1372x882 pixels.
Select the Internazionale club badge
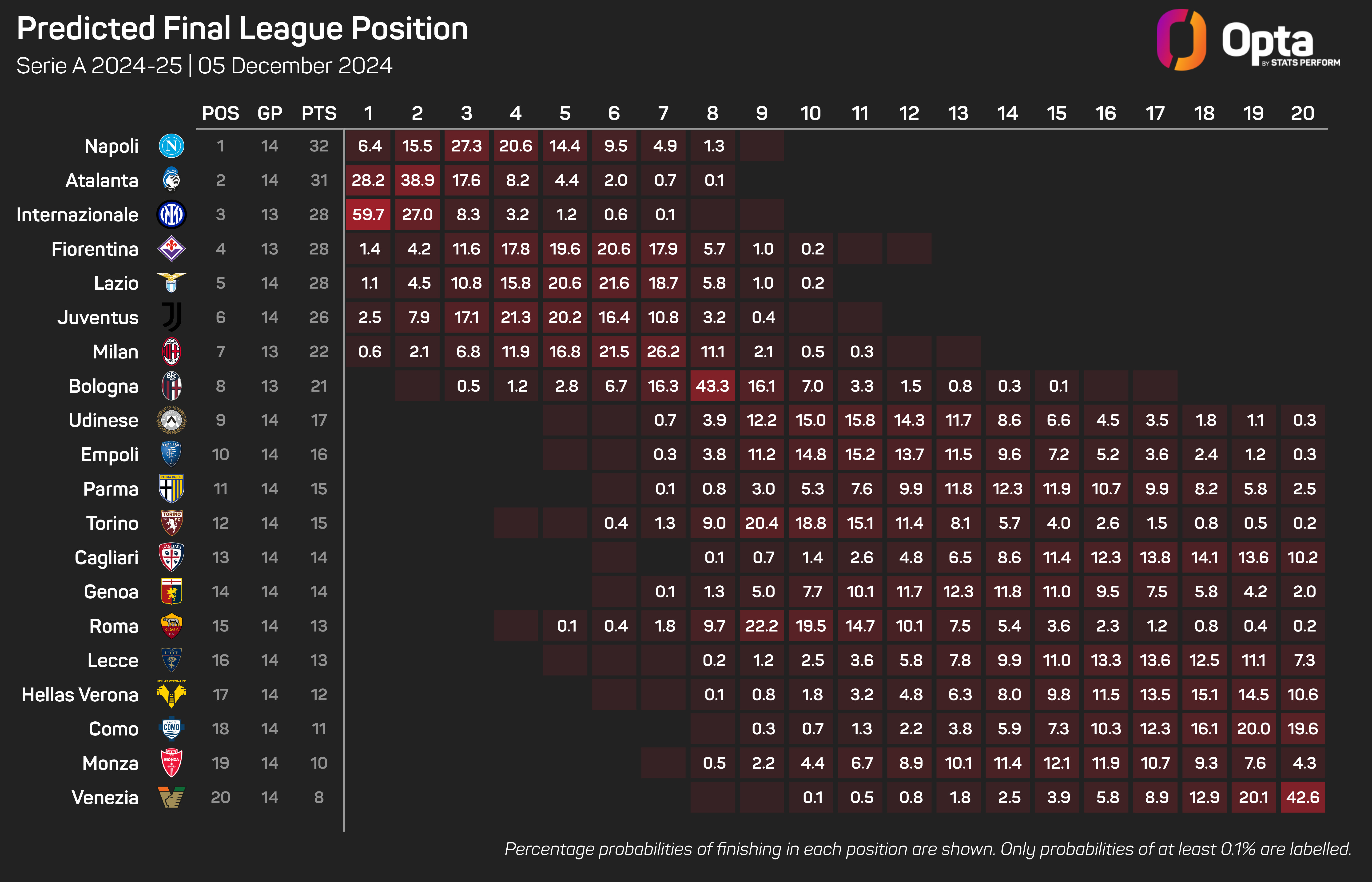tap(171, 214)
